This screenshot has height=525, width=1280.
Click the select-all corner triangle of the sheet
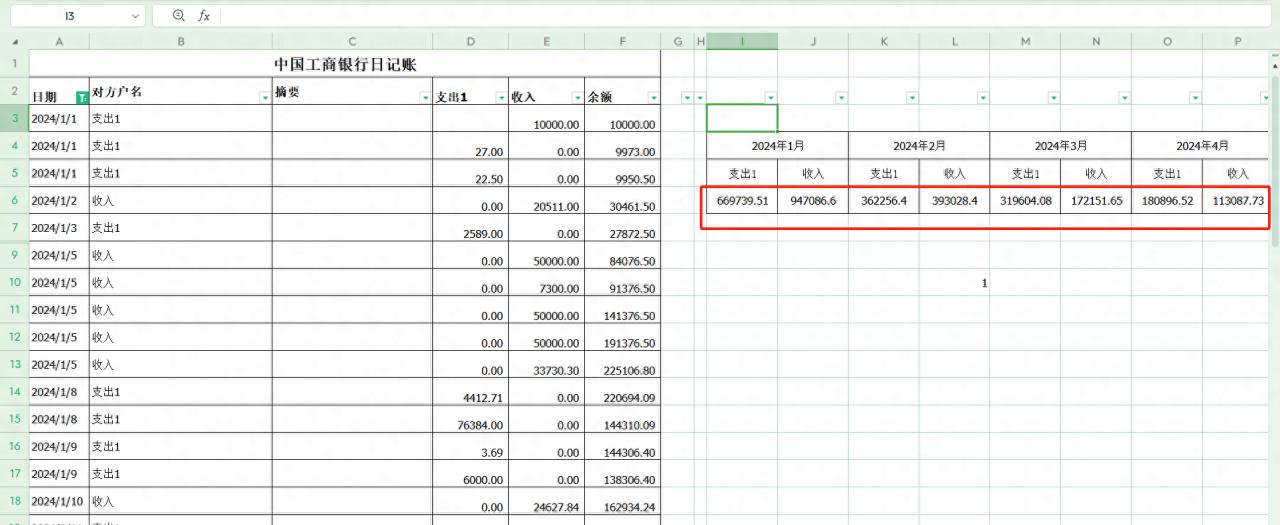(x=14, y=41)
